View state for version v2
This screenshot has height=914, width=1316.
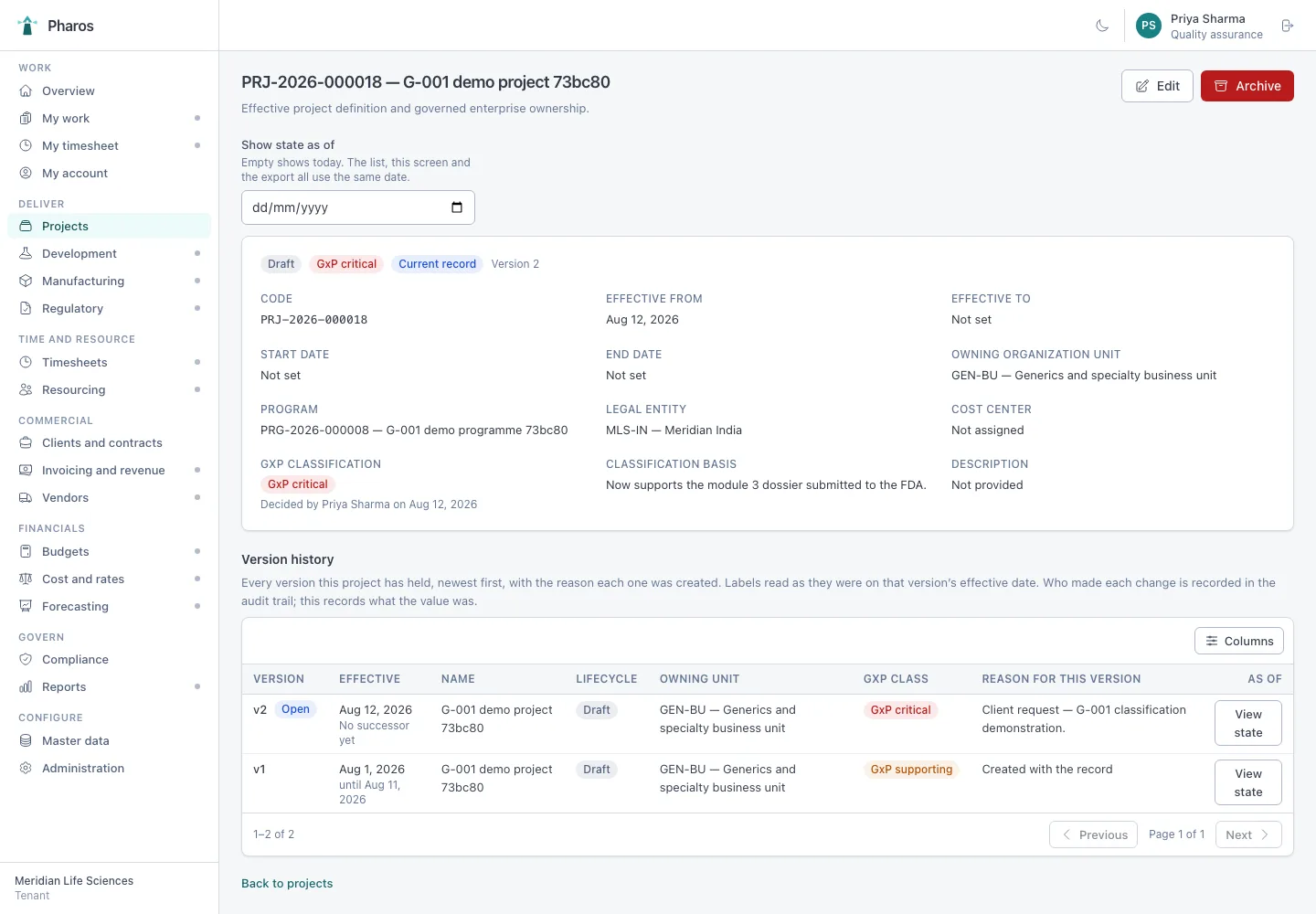coord(1248,724)
